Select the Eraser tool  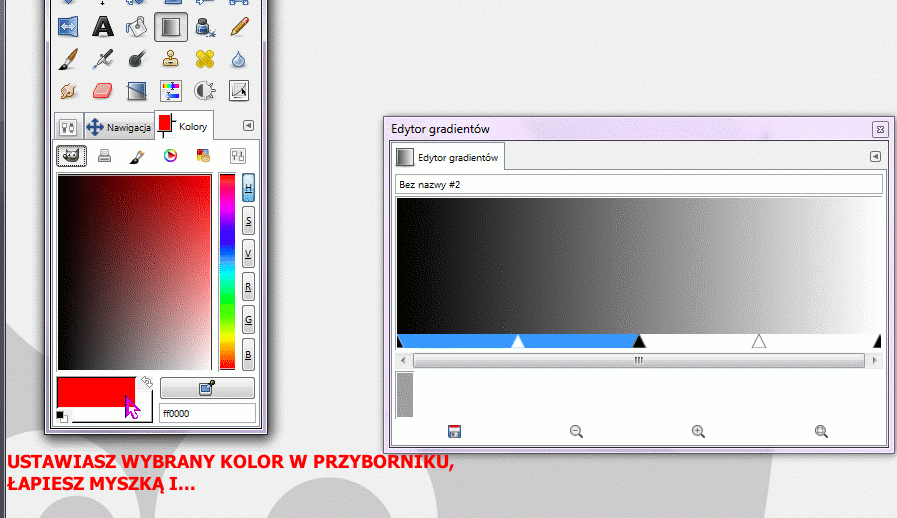[x=103, y=92]
